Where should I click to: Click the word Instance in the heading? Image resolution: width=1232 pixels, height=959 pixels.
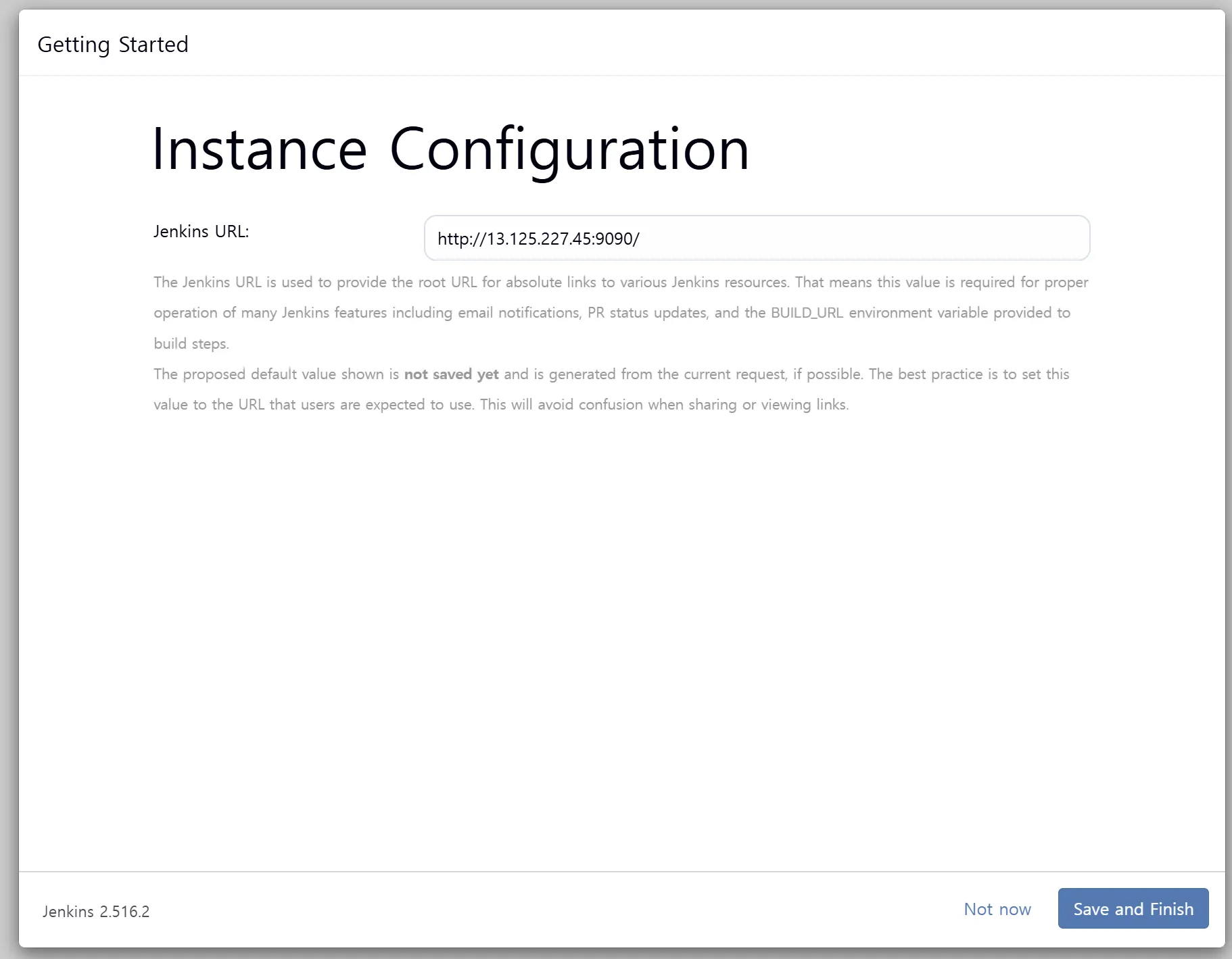(259, 149)
